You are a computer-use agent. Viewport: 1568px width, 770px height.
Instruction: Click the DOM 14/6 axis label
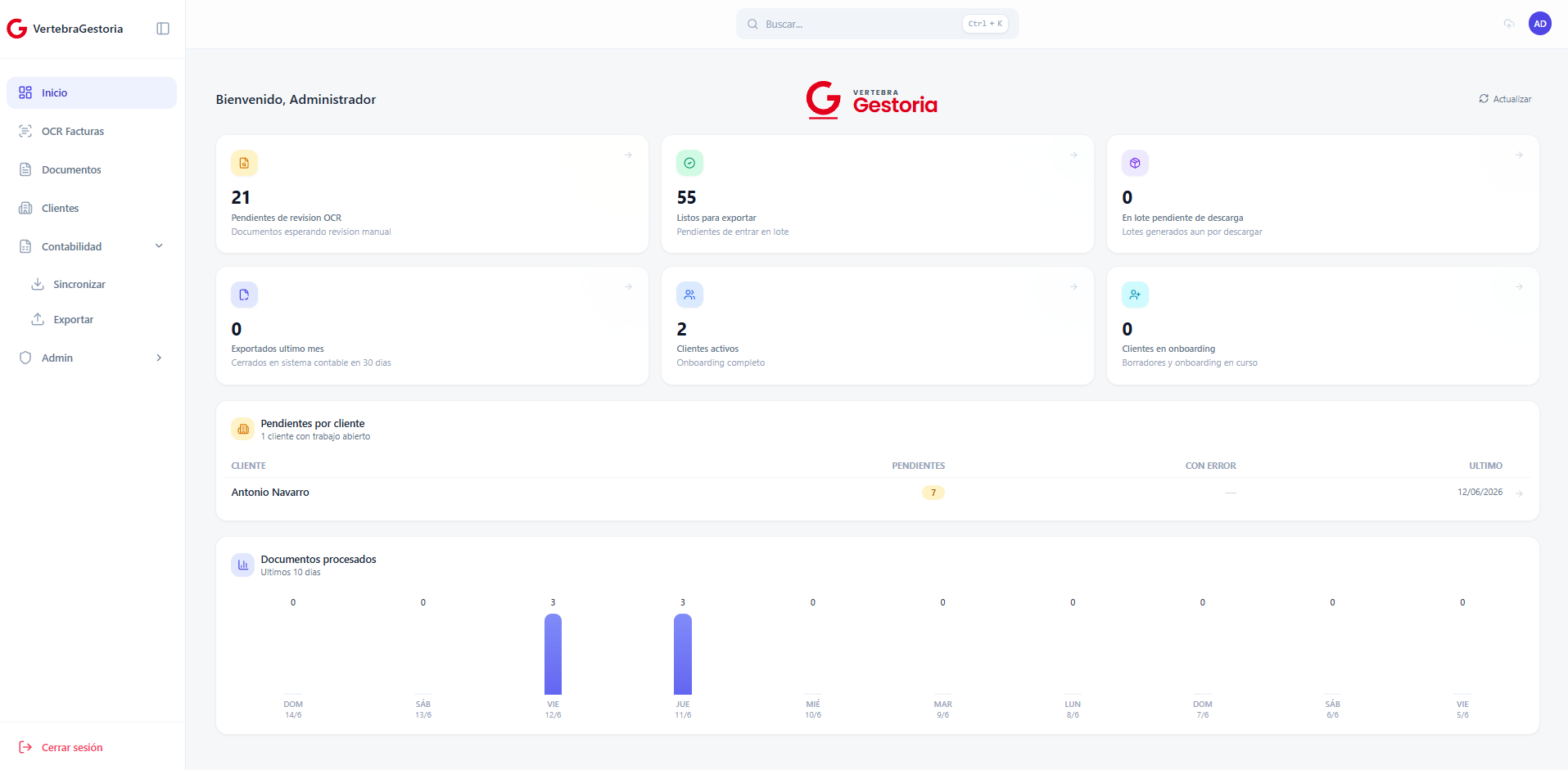293,709
